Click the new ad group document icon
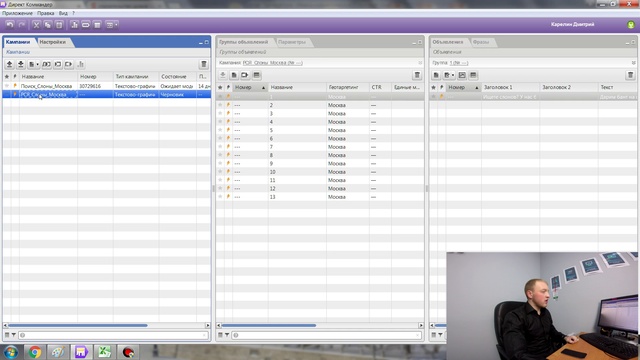The width and height of the screenshot is (640, 360). (234, 75)
